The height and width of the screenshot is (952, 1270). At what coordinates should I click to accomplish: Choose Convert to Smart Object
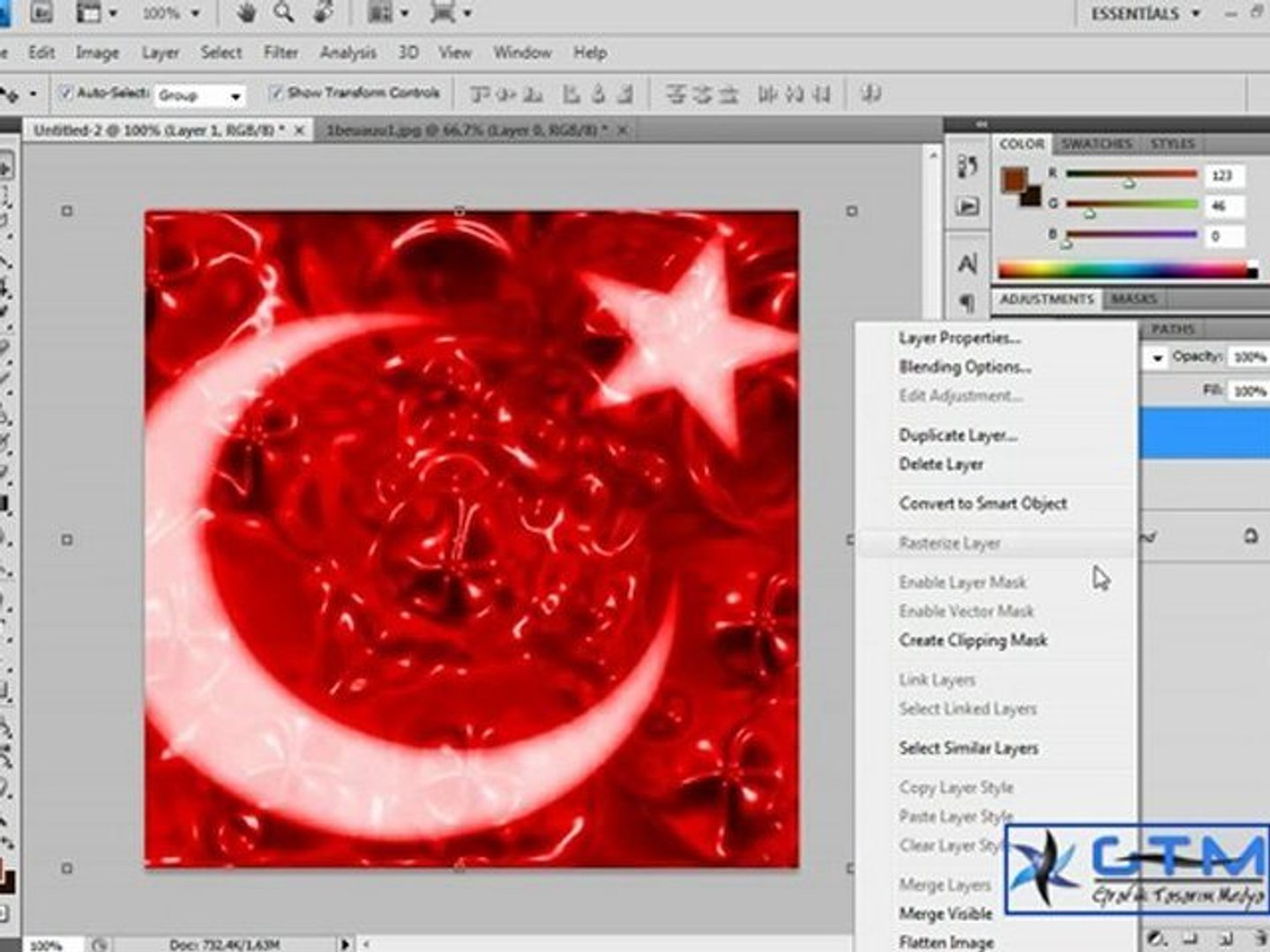pos(982,503)
